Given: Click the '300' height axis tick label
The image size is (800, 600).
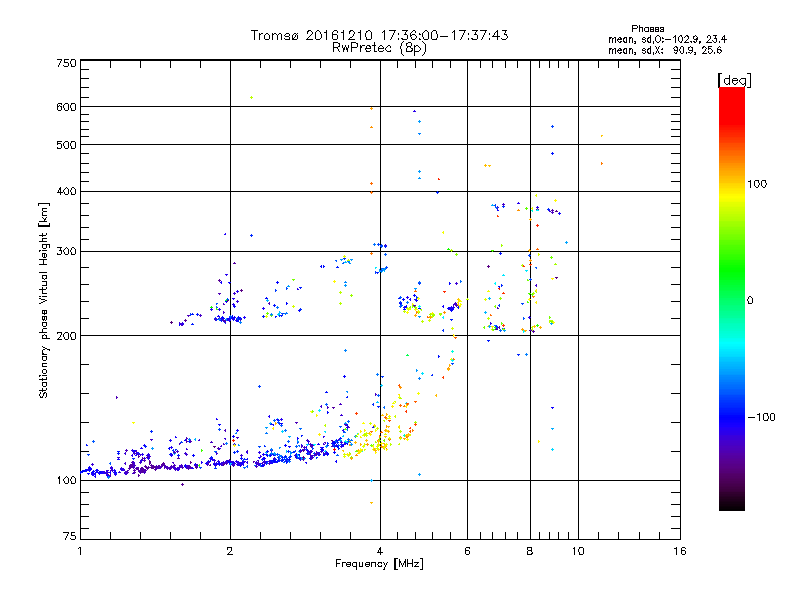Looking at the screenshot, I should click(66, 251).
